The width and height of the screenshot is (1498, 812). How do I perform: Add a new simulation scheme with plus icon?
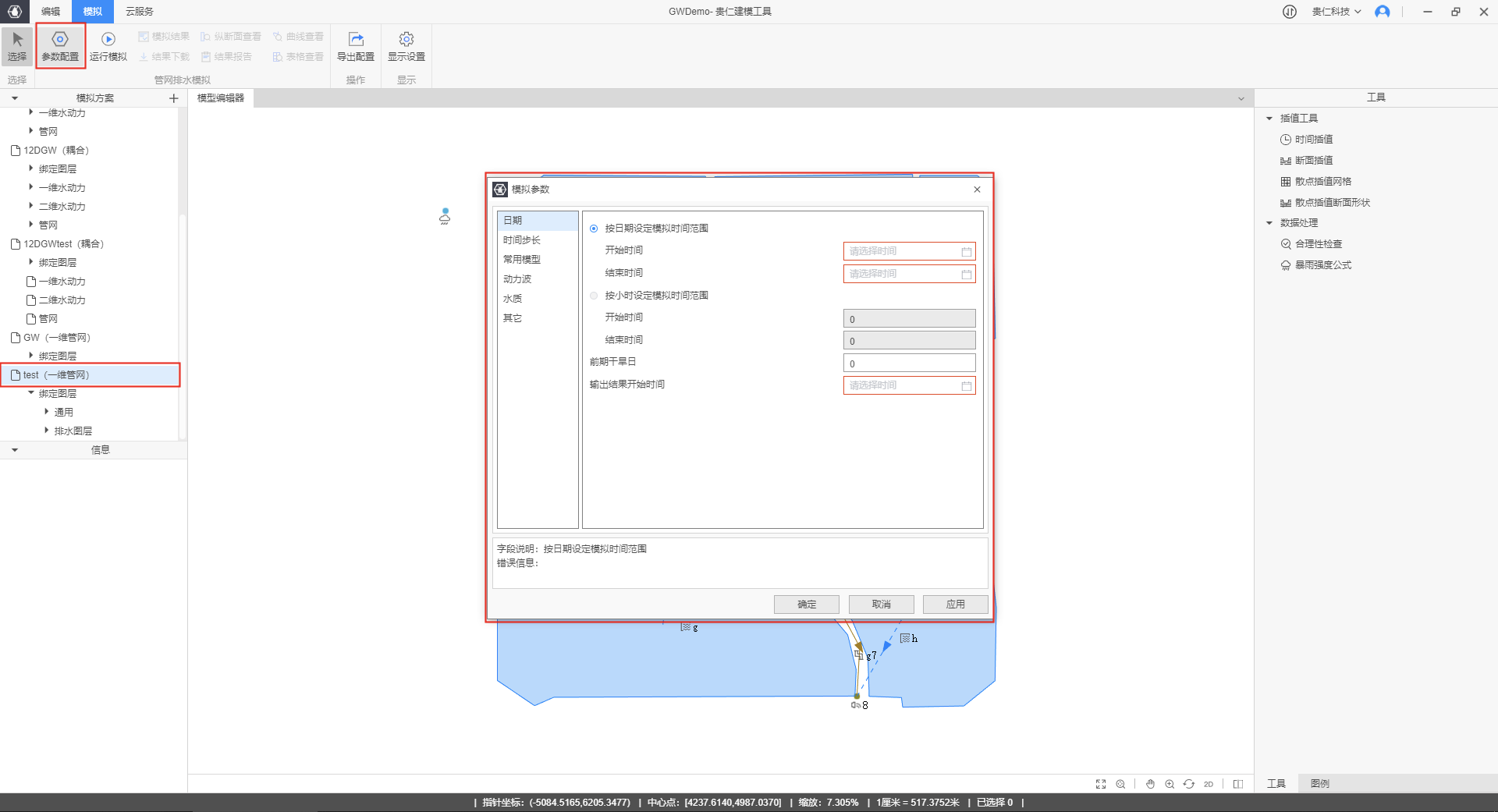[x=173, y=98]
